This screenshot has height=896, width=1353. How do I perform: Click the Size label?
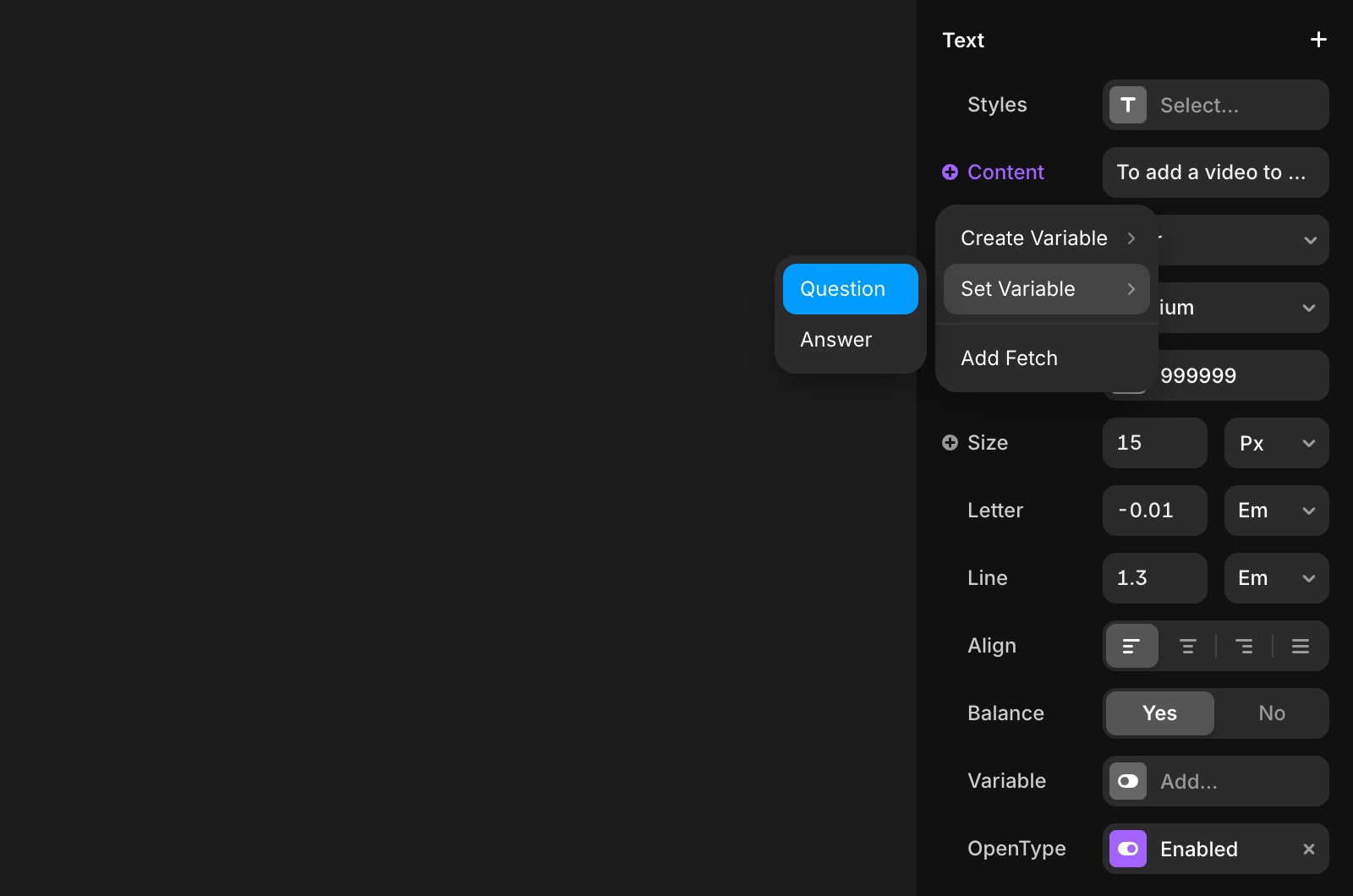click(988, 443)
